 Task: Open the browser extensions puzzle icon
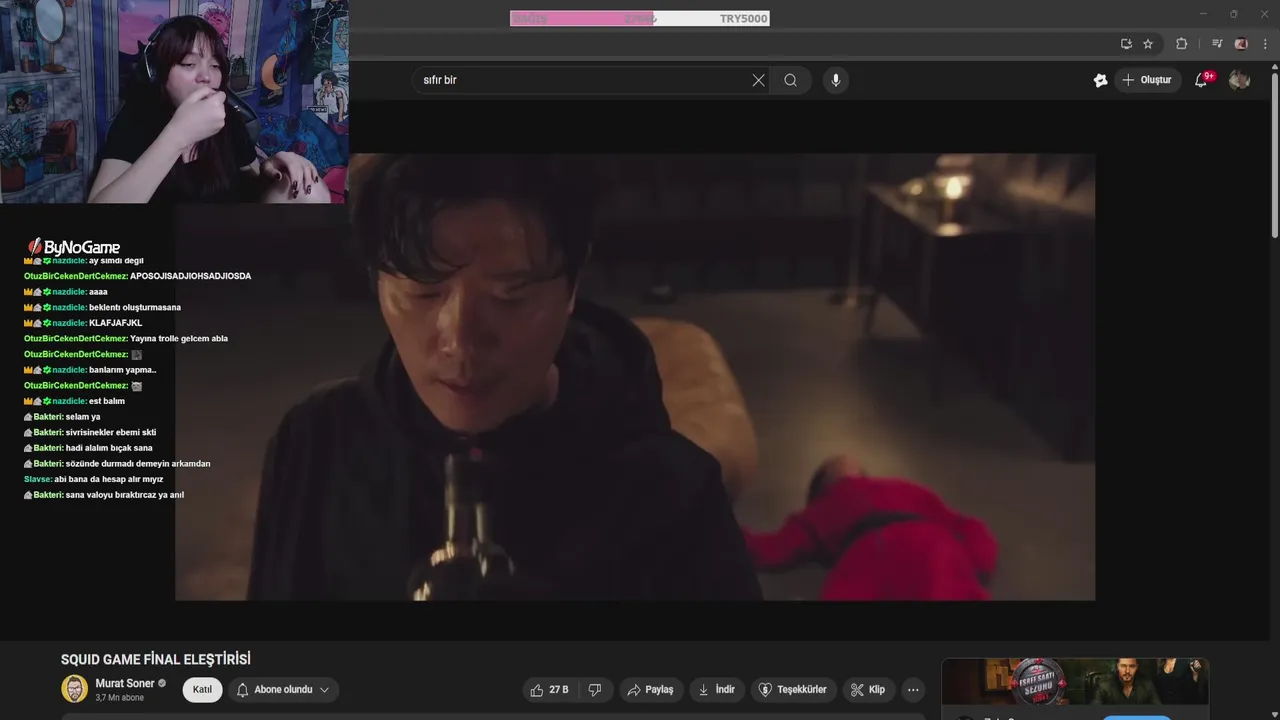pyautogui.click(x=1181, y=44)
